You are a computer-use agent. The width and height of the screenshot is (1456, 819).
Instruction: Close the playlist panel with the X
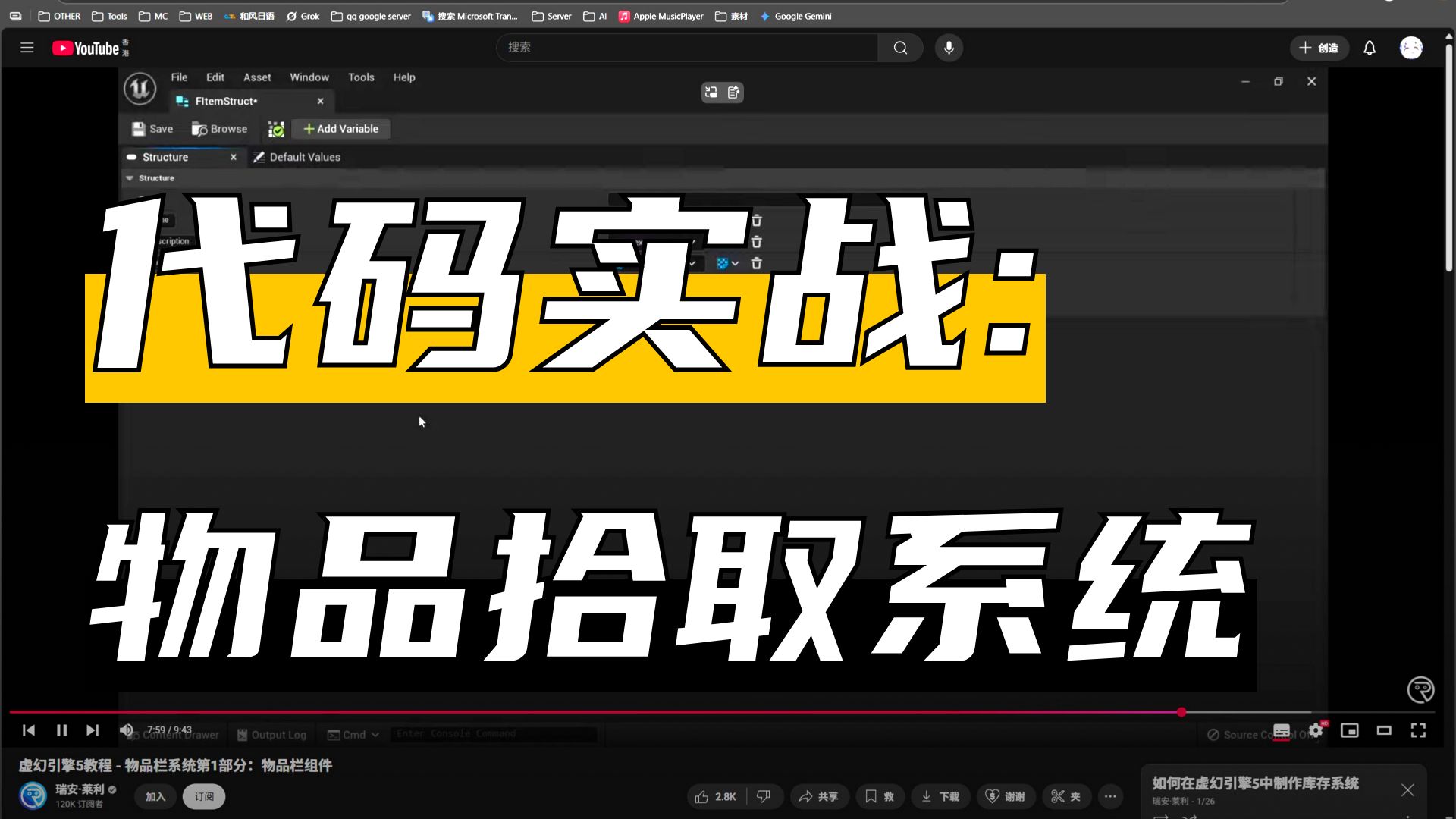click(1407, 790)
